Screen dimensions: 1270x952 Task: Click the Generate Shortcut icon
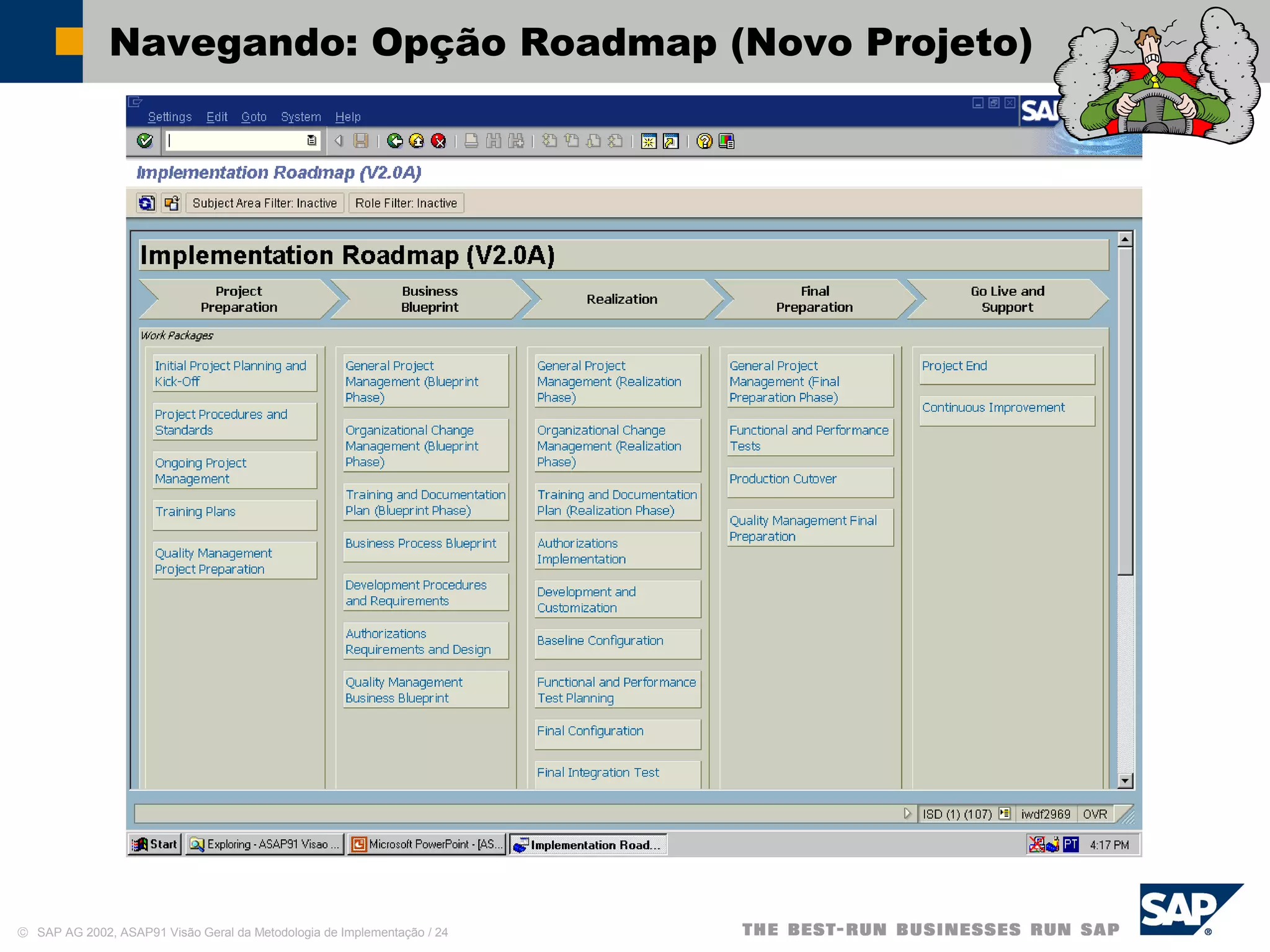click(671, 141)
